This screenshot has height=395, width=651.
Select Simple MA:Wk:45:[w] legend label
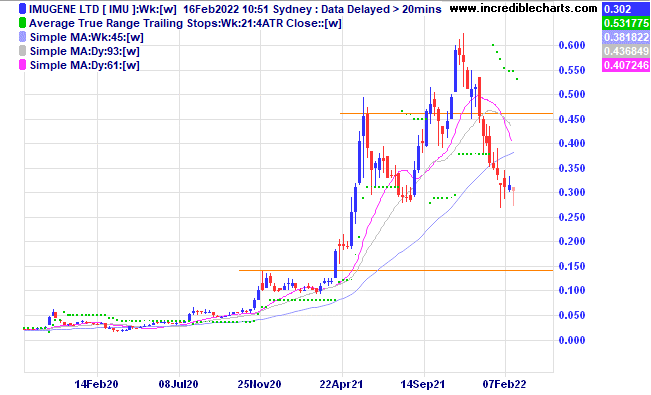[x=87, y=37]
